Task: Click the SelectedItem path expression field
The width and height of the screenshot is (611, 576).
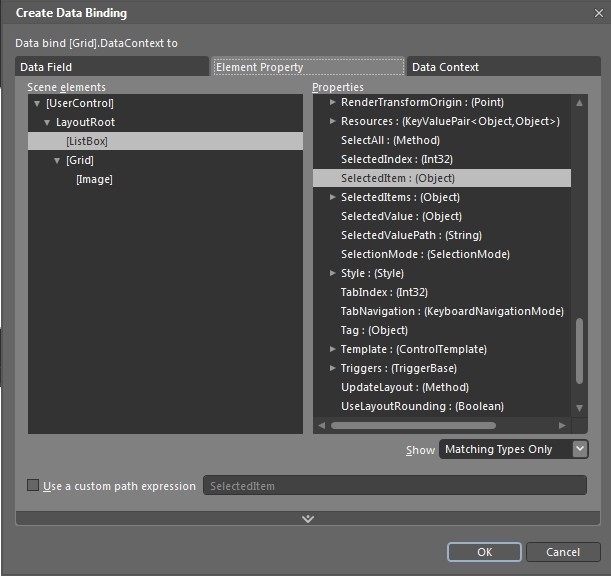Action: 395,485
